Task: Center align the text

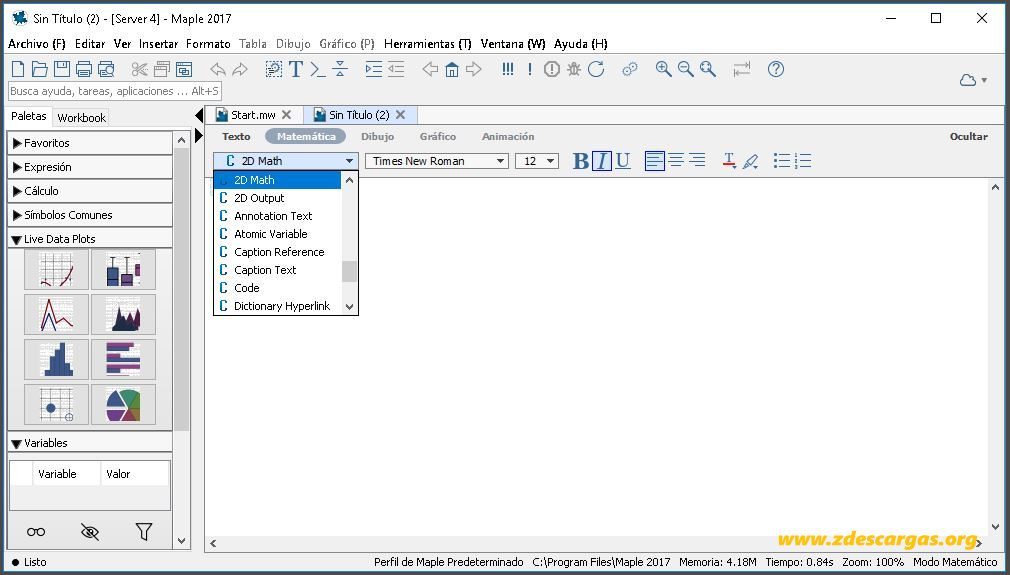Action: [676, 160]
